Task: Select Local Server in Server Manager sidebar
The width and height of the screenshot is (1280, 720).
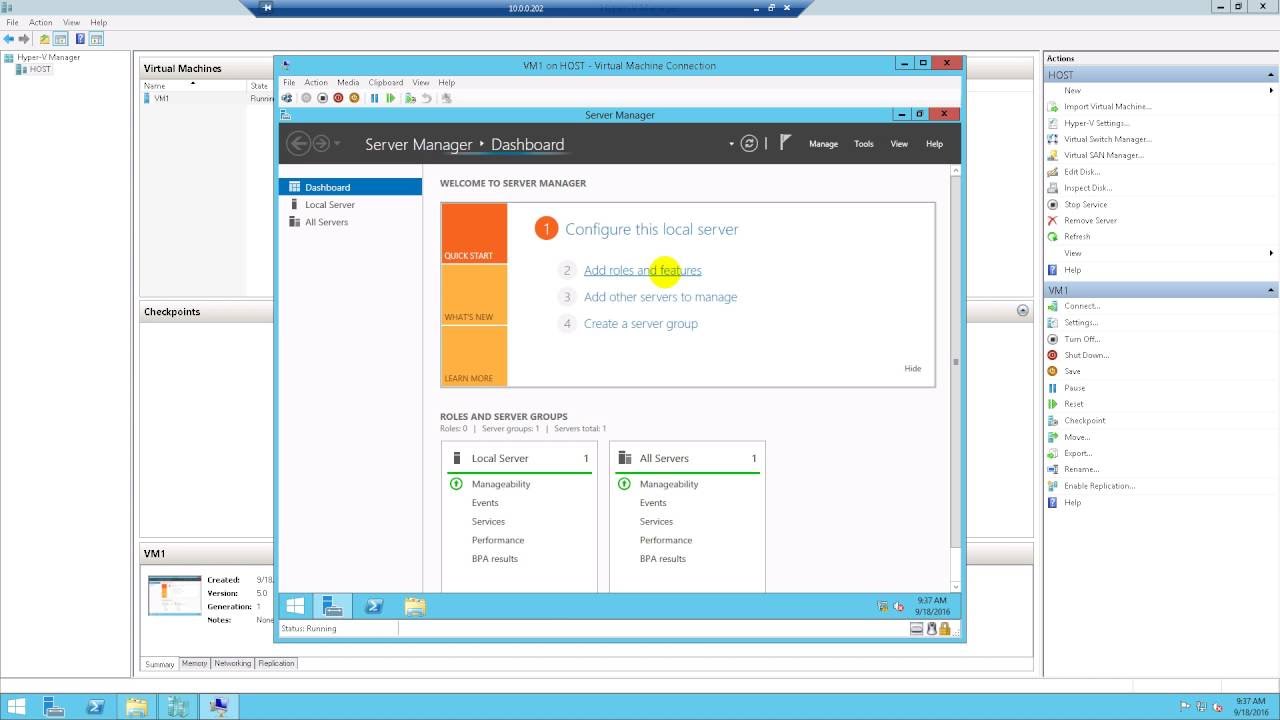Action: click(x=350, y=204)
